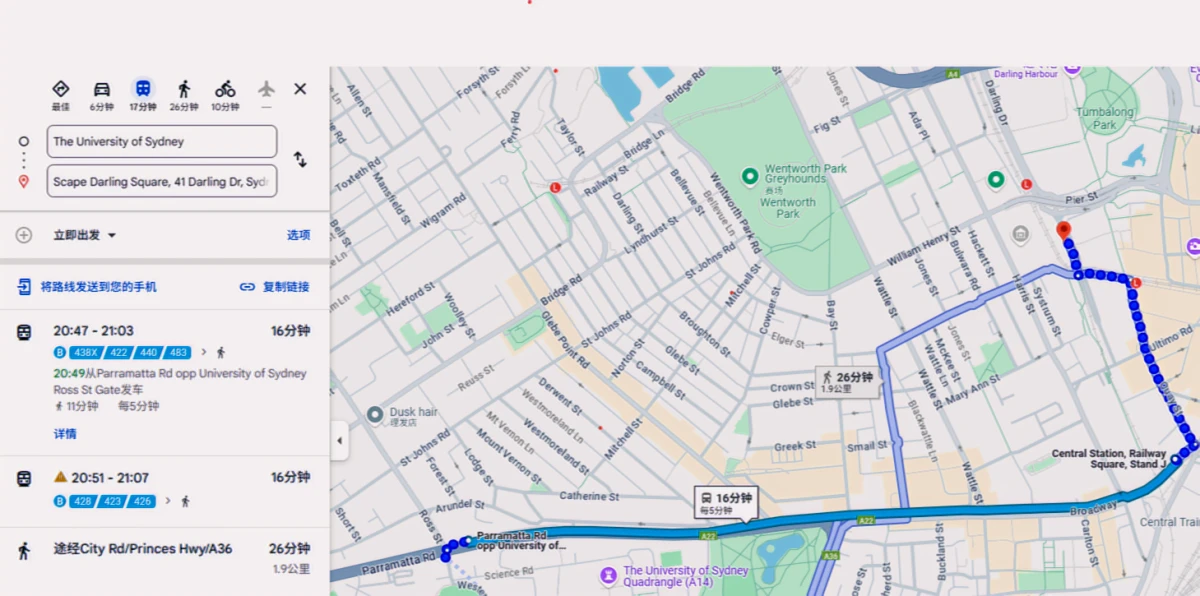This screenshot has height=596, width=1200.
Task: Click the 16分钟 transit route label on map
Action: point(726,503)
